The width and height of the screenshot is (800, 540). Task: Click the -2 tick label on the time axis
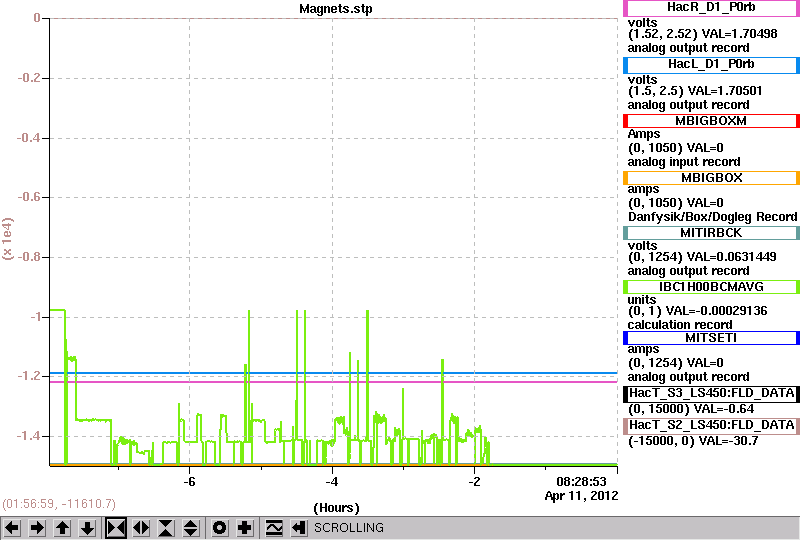click(x=474, y=482)
